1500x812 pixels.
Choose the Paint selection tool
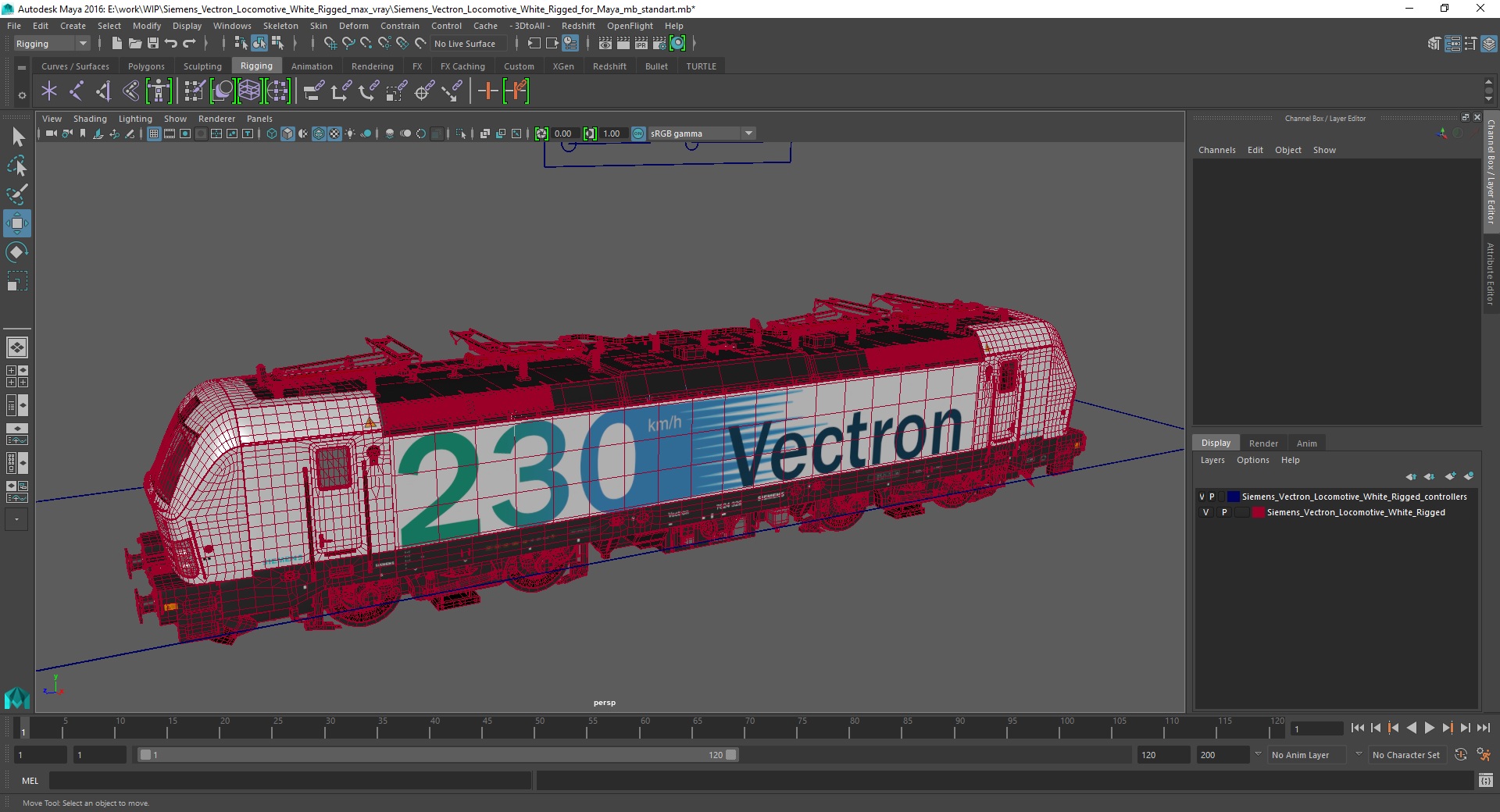17,194
